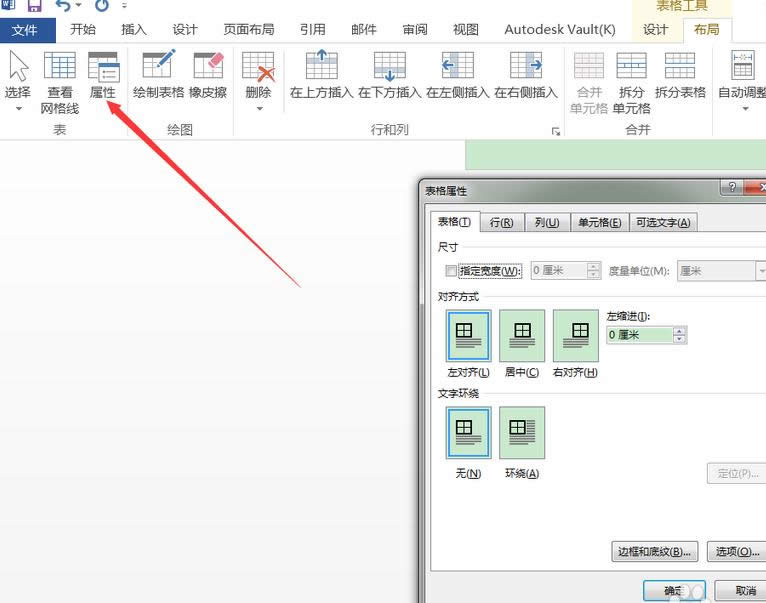Open Review (审阅) ribbon tab
766x603 pixels.
(x=415, y=30)
